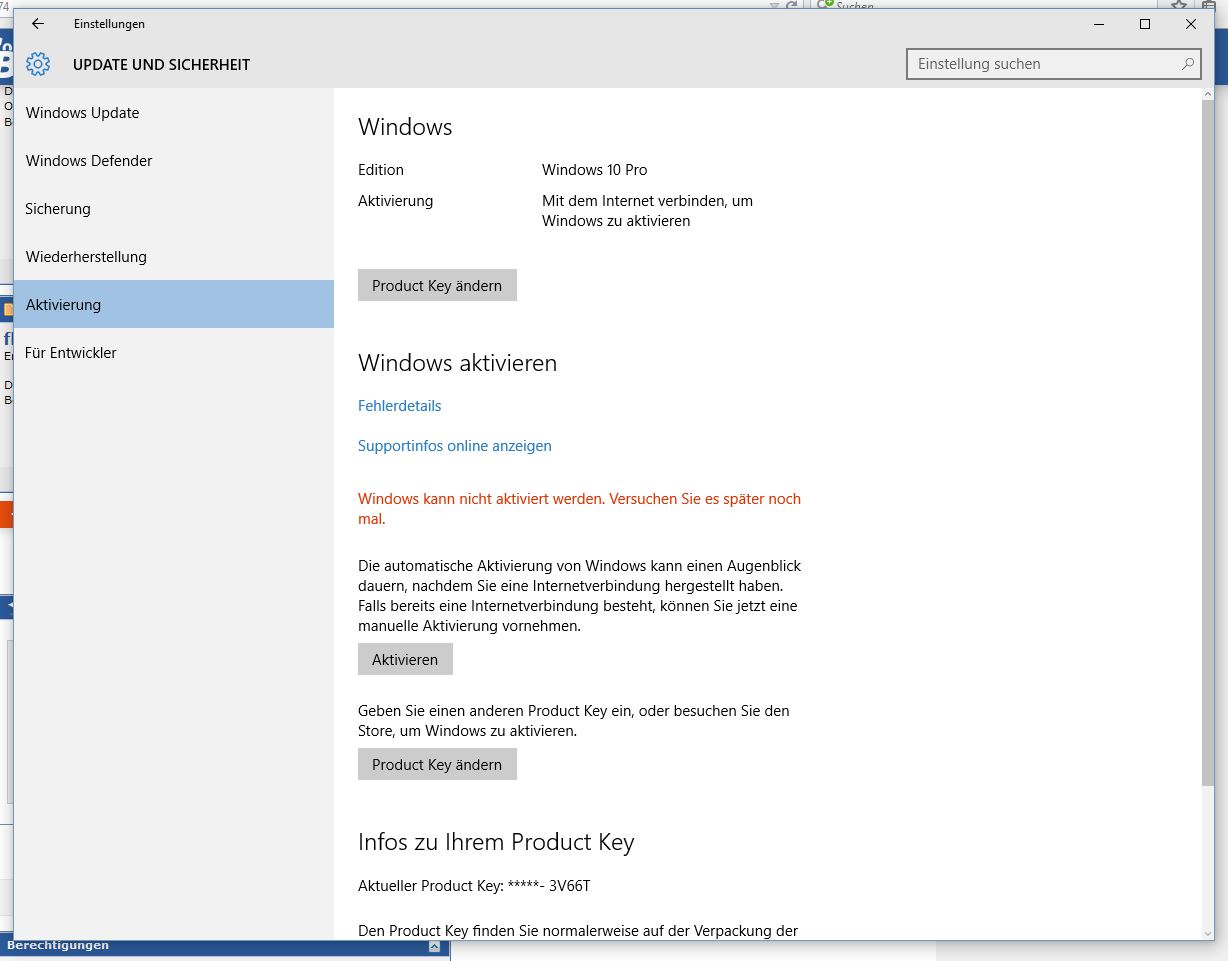Image resolution: width=1228 pixels, height=961 pixels.
Task: Open Supportinfos online anzeigen link
Action: click(x=455, y=446)
